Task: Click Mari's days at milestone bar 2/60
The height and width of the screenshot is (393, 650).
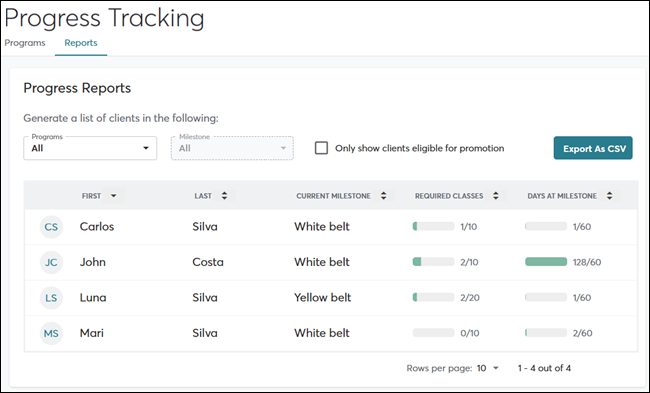Action: (546, 332)
